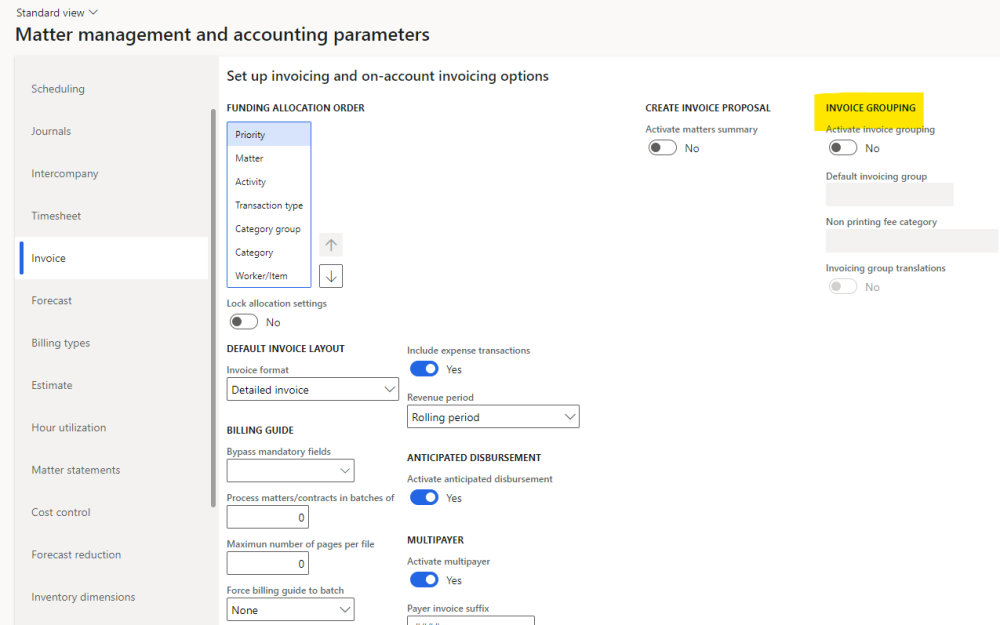The image size is (1000, 625).
Task: Toggle Lock allocation settings on
Action: click(242, 322)
